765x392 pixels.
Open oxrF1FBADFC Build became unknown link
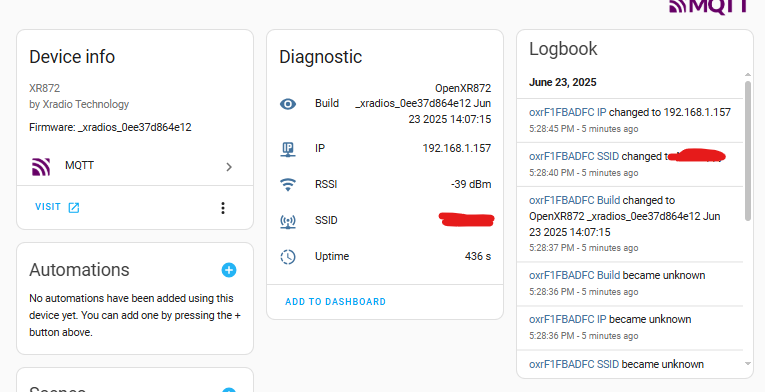pyautogui.click(x=574, y=275)
